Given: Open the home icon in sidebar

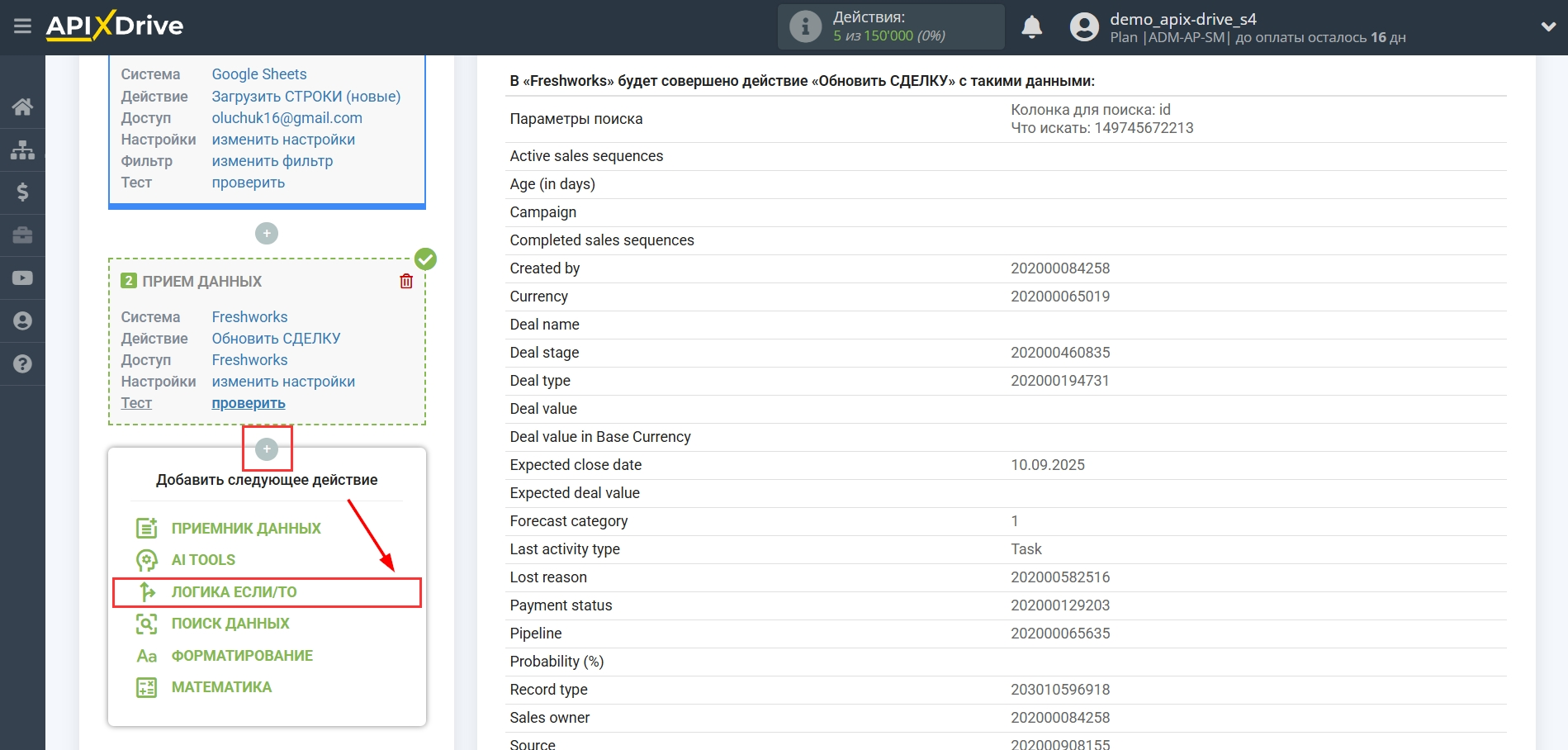Looking at the screenshot, I should [x=22, y=107].
